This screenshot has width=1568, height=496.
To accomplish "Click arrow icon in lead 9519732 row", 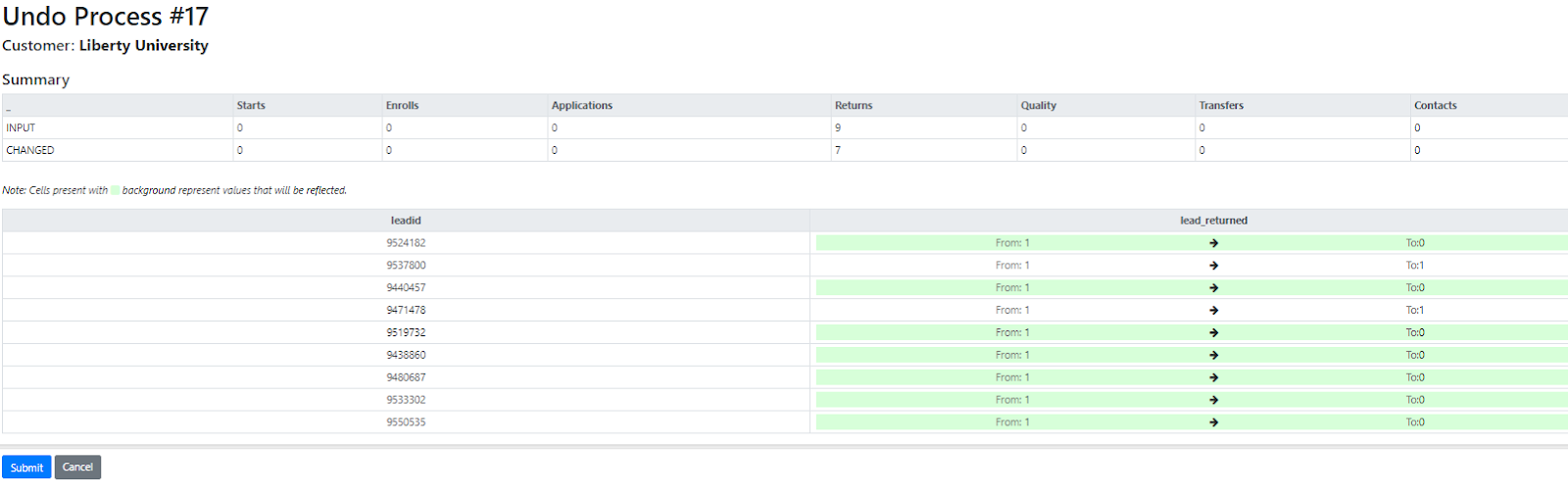I will click(x=1213, y=333).
